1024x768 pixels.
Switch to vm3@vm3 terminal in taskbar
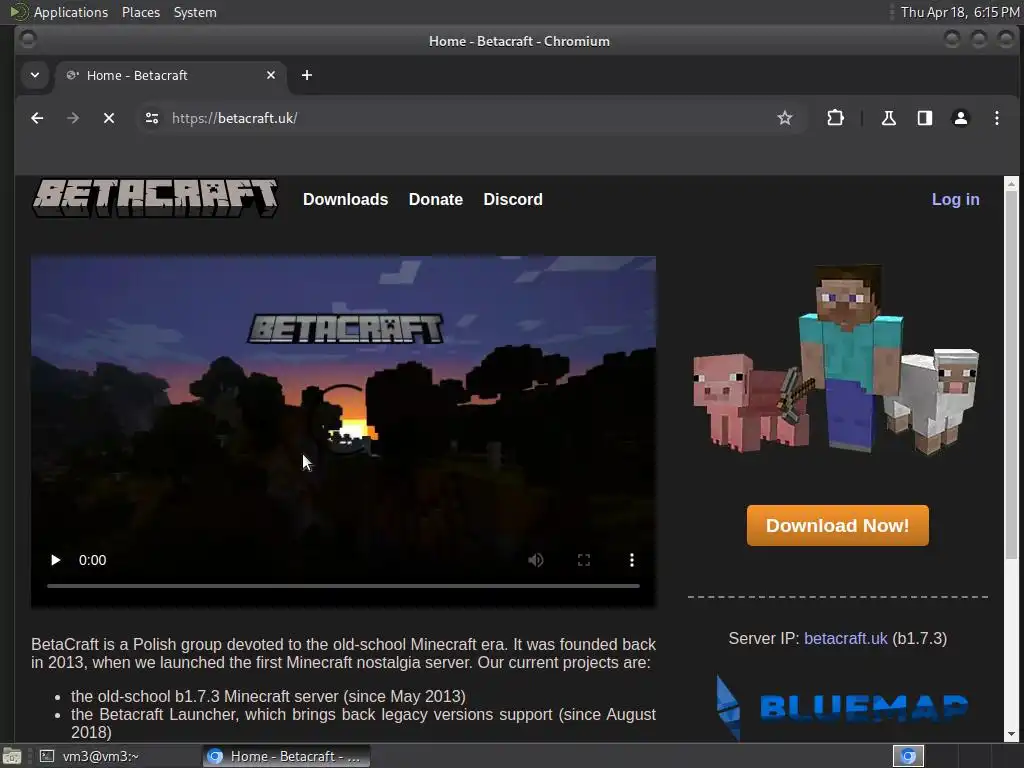(116, 756)
